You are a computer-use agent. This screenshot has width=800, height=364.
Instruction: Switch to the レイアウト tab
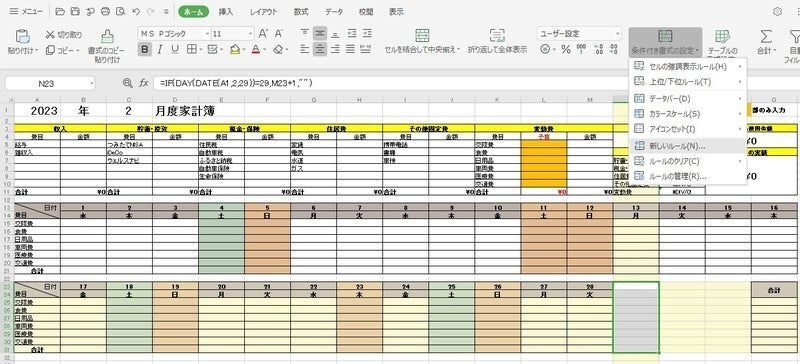click(263, 12)
